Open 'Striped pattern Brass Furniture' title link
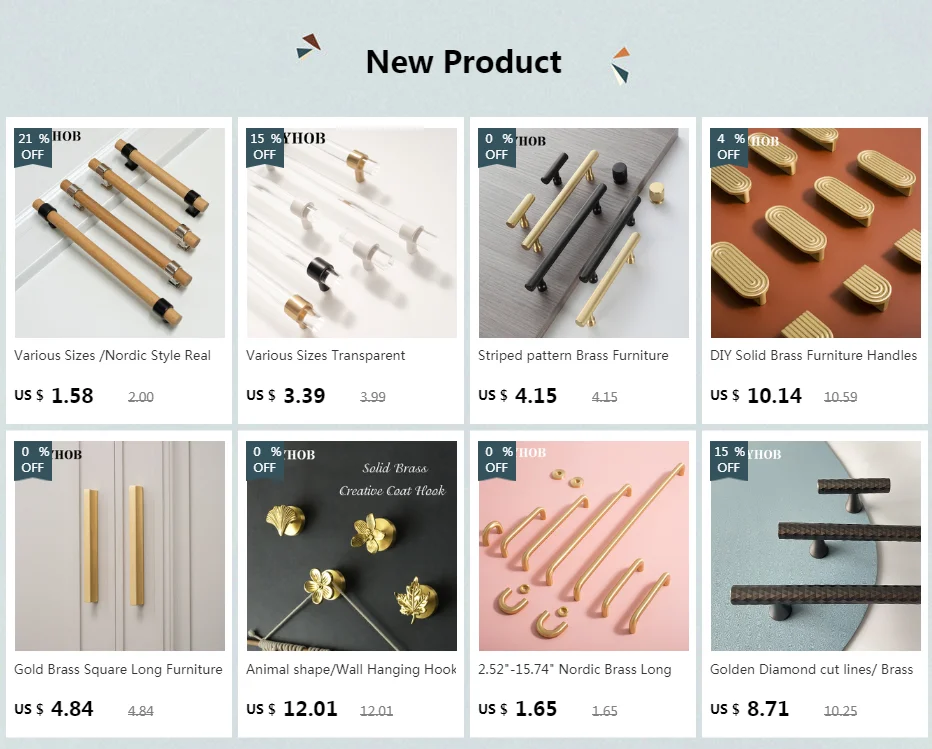The width and height of the screenshot is (932, 749). pos(573,355)
